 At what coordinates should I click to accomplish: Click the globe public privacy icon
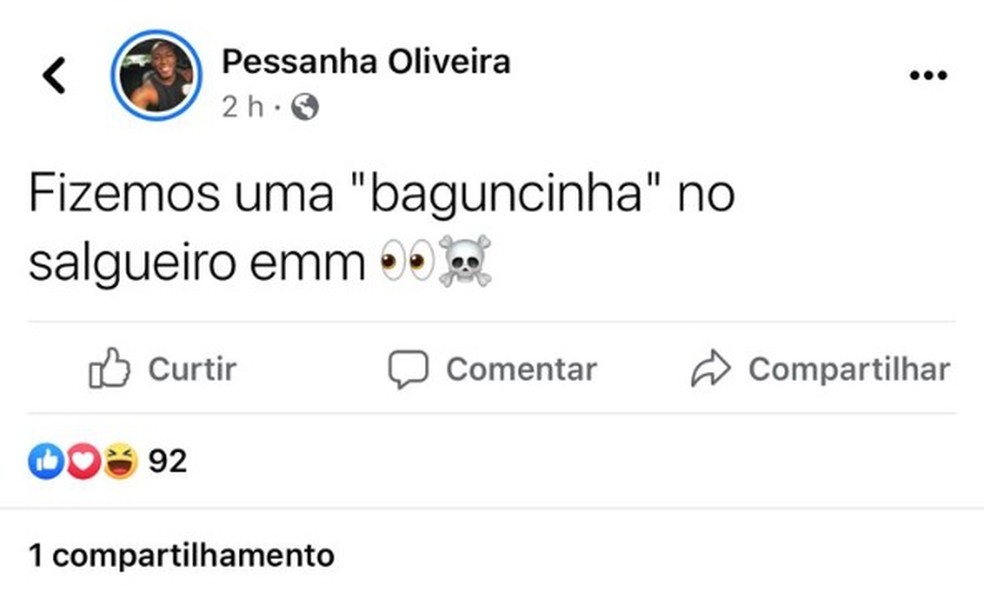(304, 107)
